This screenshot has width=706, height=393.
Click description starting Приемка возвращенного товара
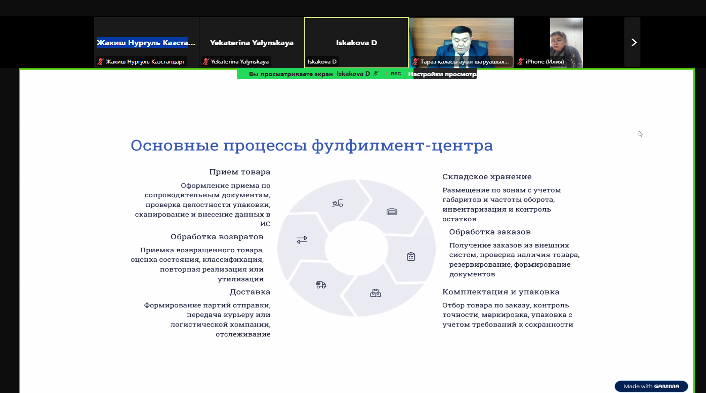197,264
